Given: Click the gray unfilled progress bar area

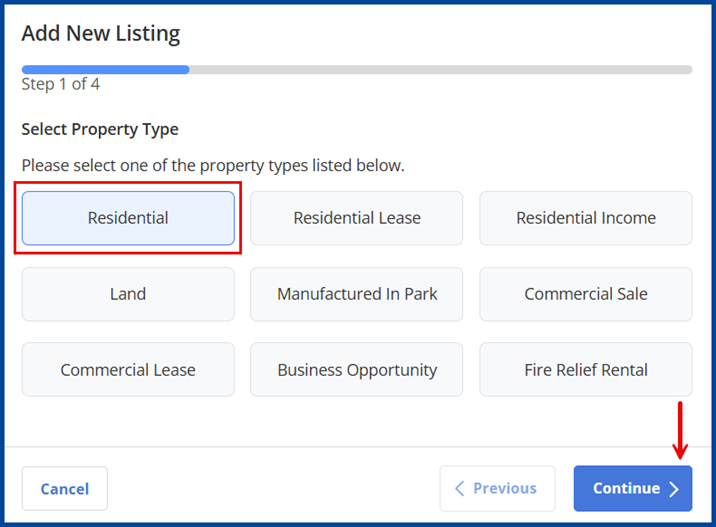Looking at the screenshot, I should point(440,70).
